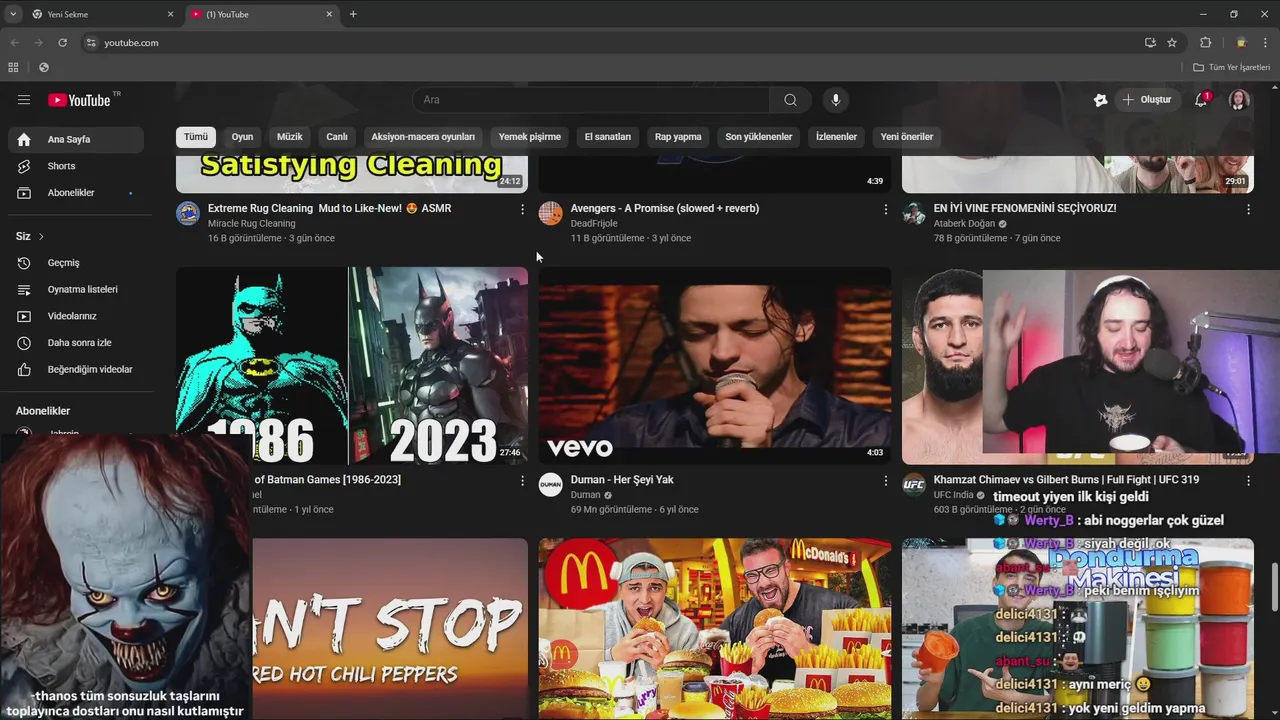Select the Rap yapma chip
Viewport: 1280px width, 720px height.
point(678,137)
